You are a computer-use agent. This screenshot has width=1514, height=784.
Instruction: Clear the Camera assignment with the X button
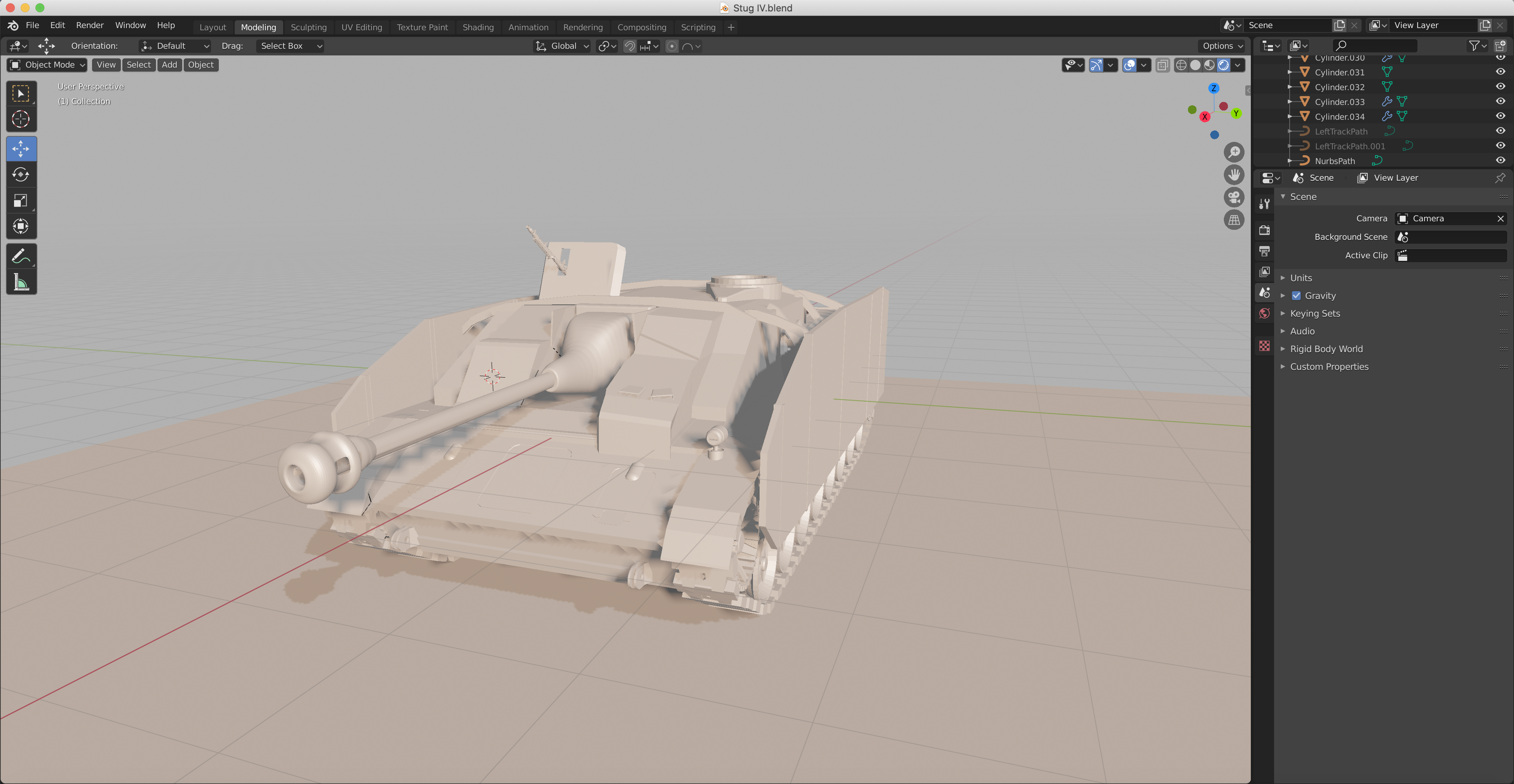[x=1500, y=218]
